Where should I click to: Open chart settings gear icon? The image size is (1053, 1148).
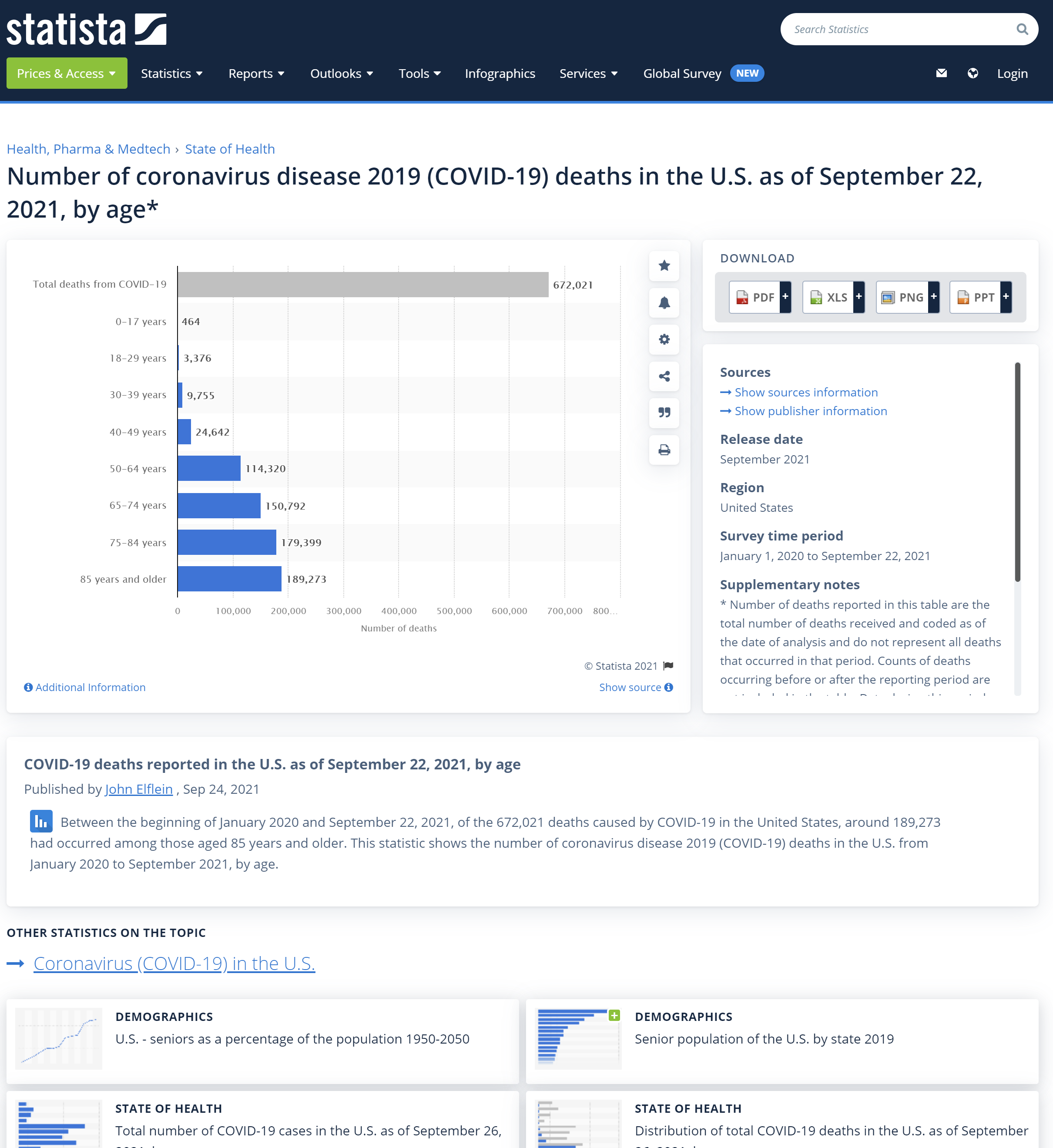pyautogui.click(x=664, y=339)
